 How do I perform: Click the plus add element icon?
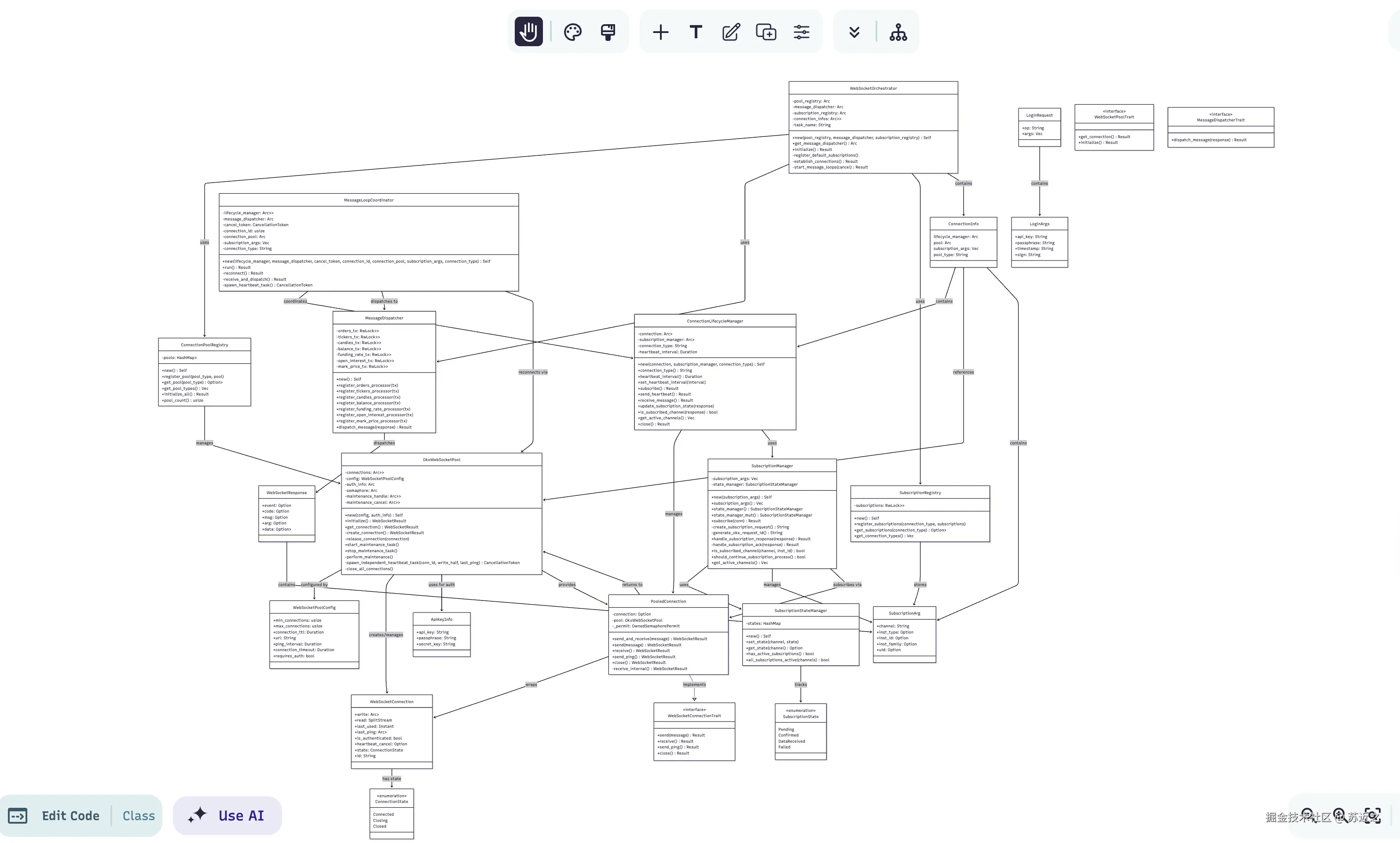(660, 32)
